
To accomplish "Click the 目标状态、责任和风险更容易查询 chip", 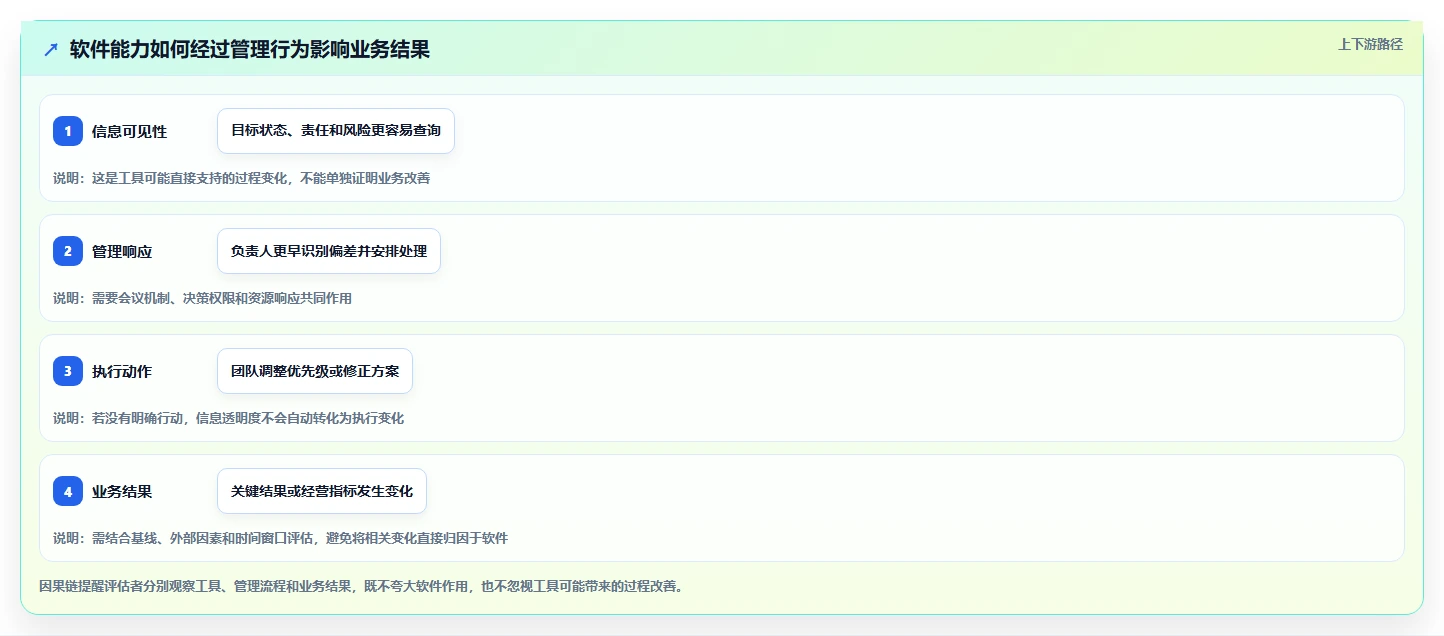I will 336,131.
